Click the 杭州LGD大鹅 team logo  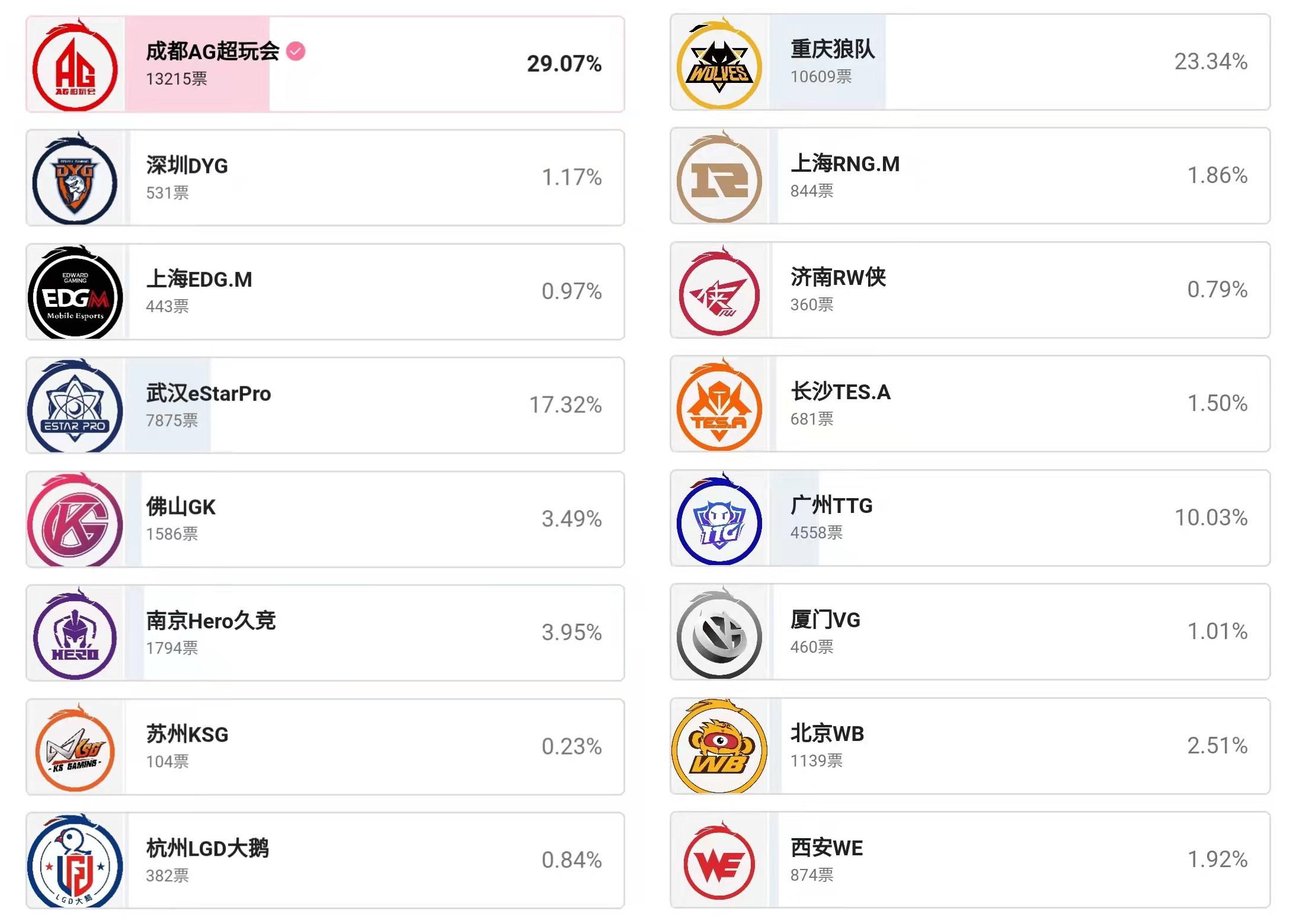click(75, 862)
